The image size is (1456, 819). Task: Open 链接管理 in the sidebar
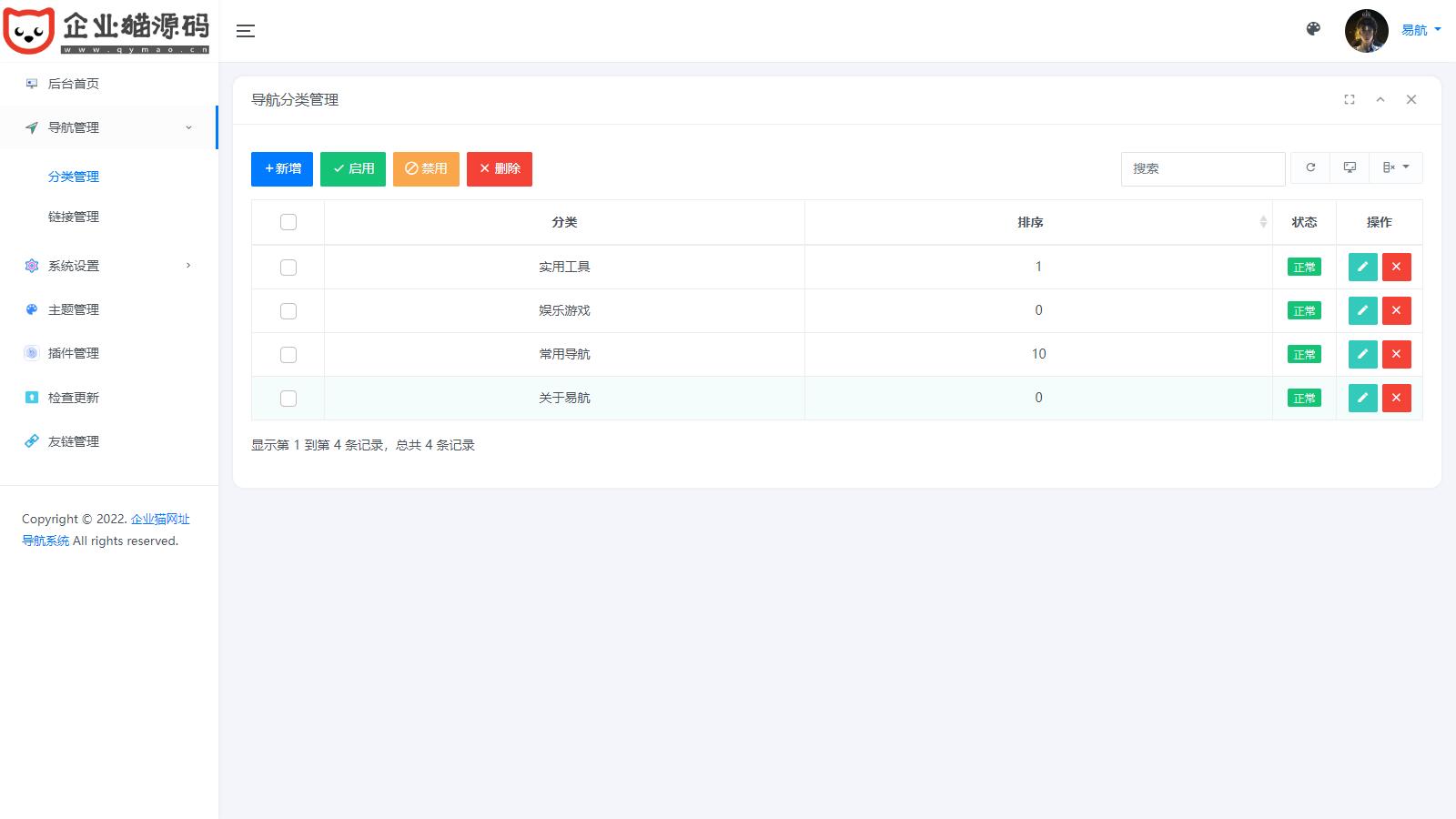(x=74, y=217)
